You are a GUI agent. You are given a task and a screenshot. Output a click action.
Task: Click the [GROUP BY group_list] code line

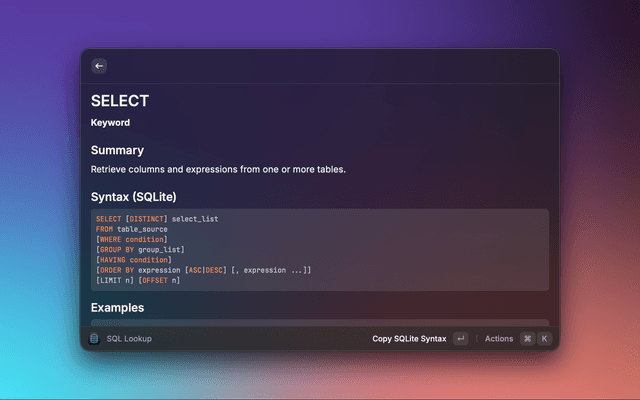tap(140, 249)
